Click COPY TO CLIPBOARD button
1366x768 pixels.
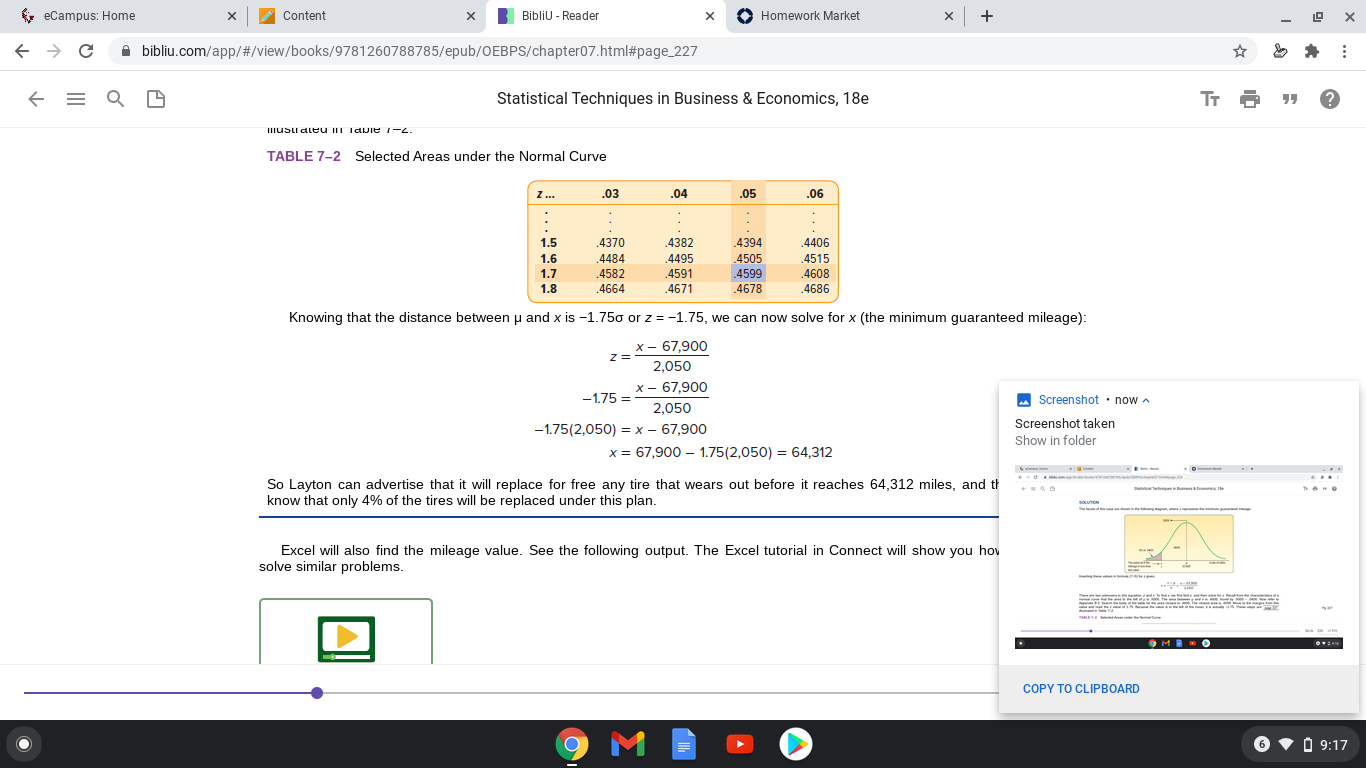point(1081,689)
